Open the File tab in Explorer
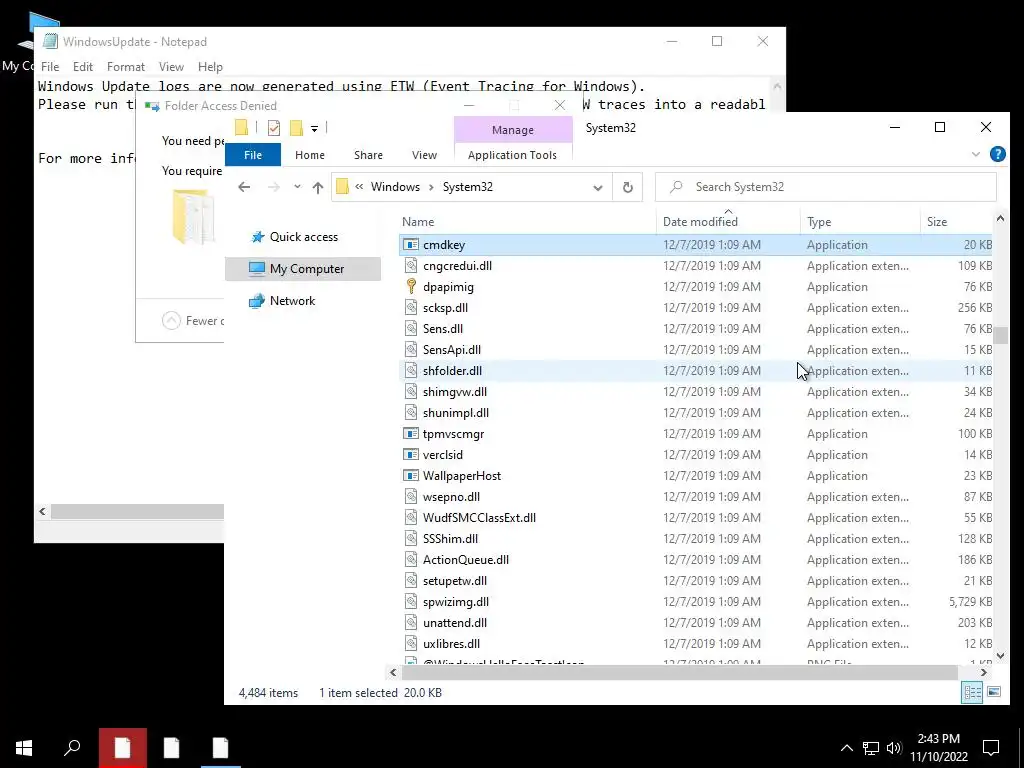 tap(253, 155)
